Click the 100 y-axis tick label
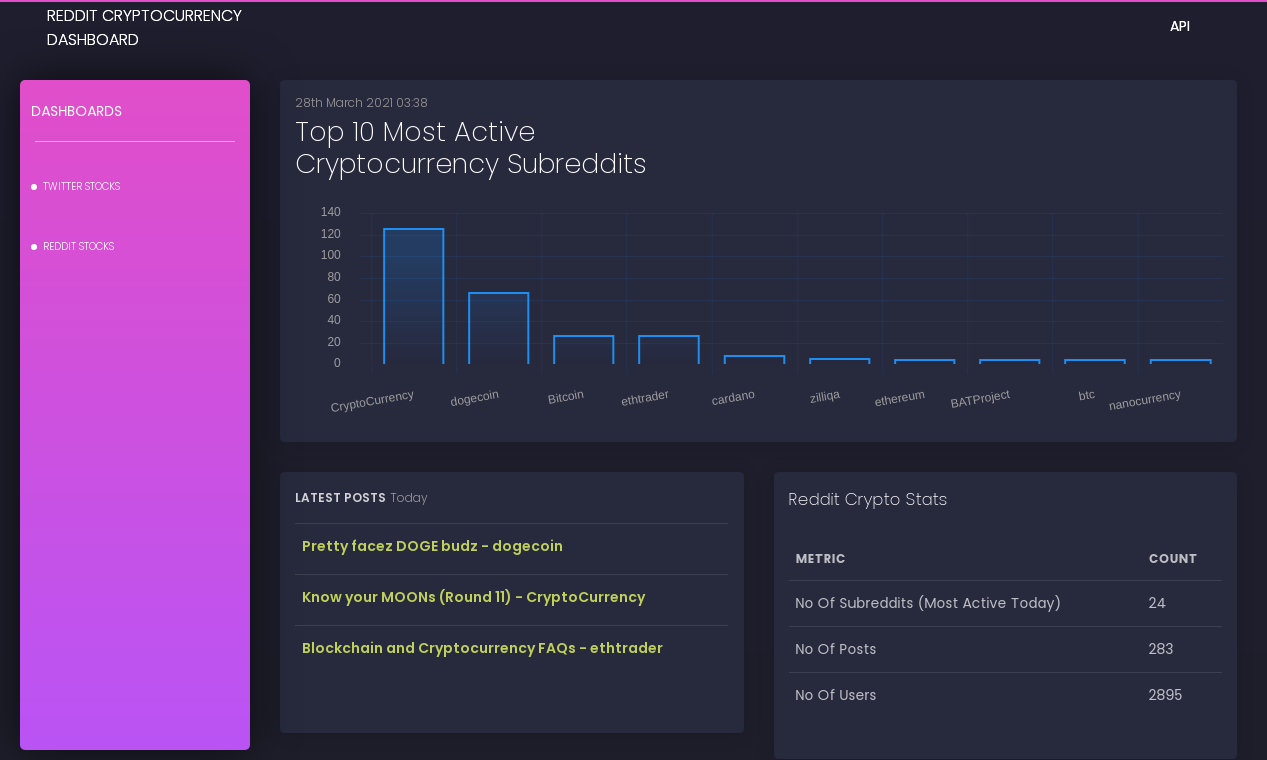The image size is (1267, 760). point(330,255)
